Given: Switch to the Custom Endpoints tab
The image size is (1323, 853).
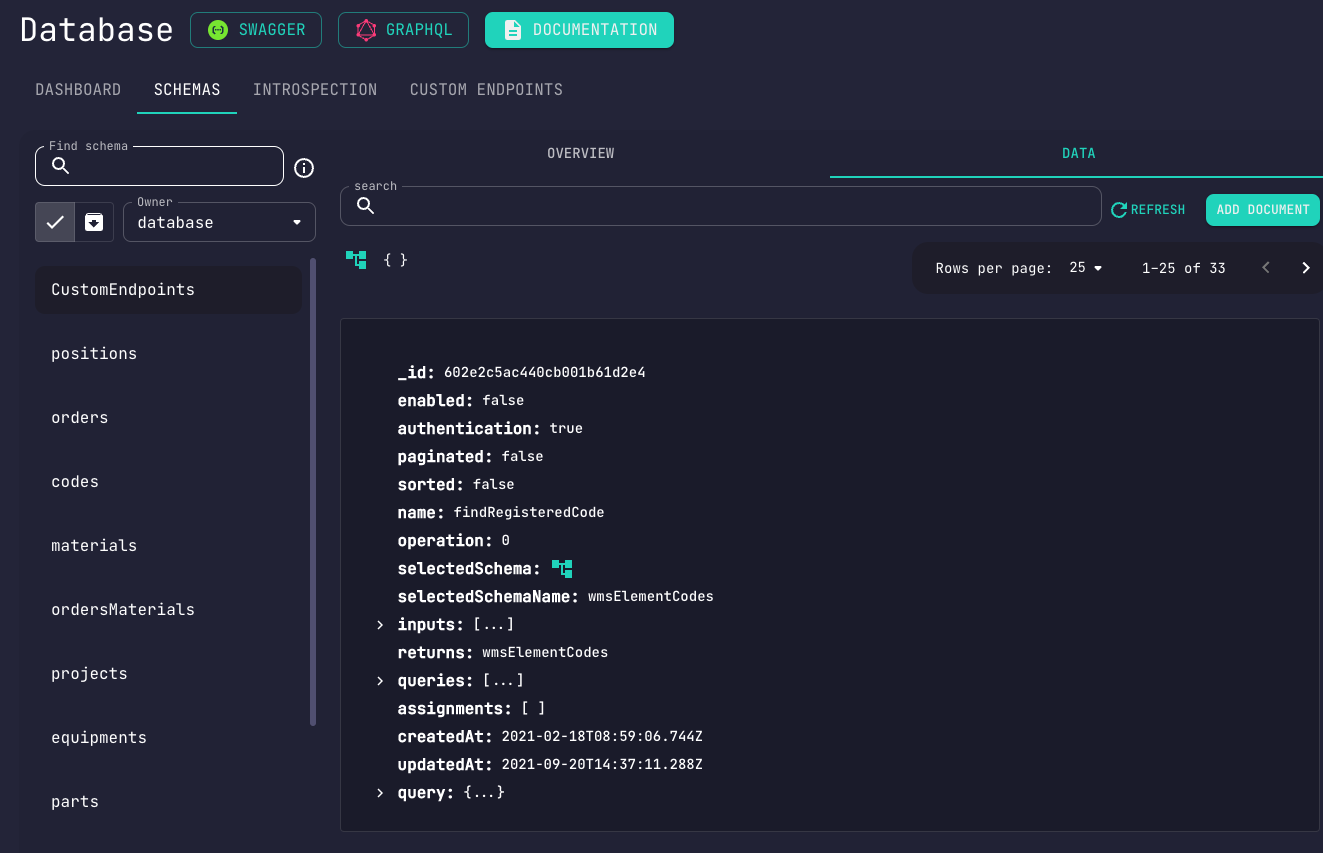Looking at the screenshot, I should click(486, 90).
